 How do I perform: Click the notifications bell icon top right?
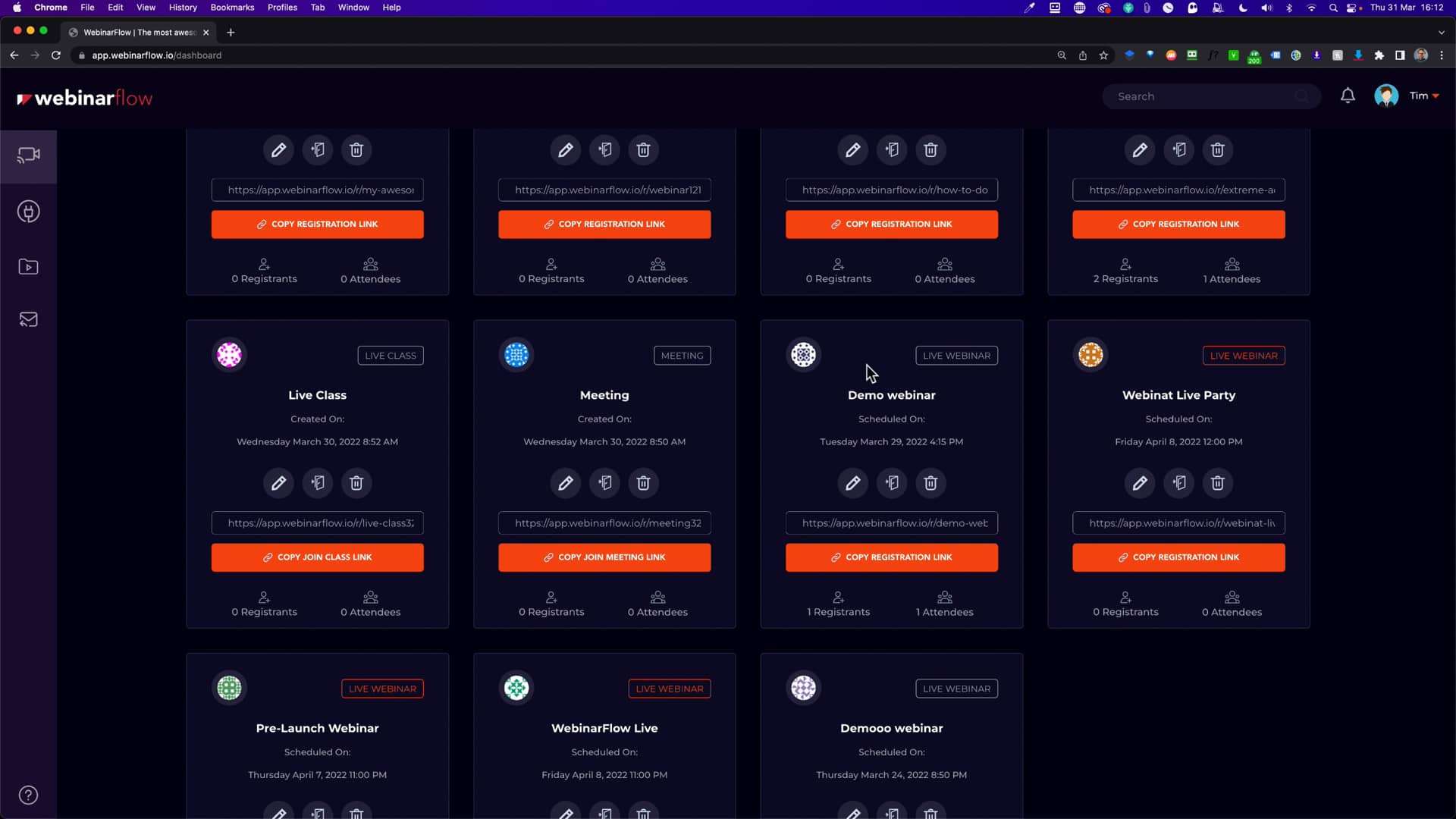[x=1348, y=96]
